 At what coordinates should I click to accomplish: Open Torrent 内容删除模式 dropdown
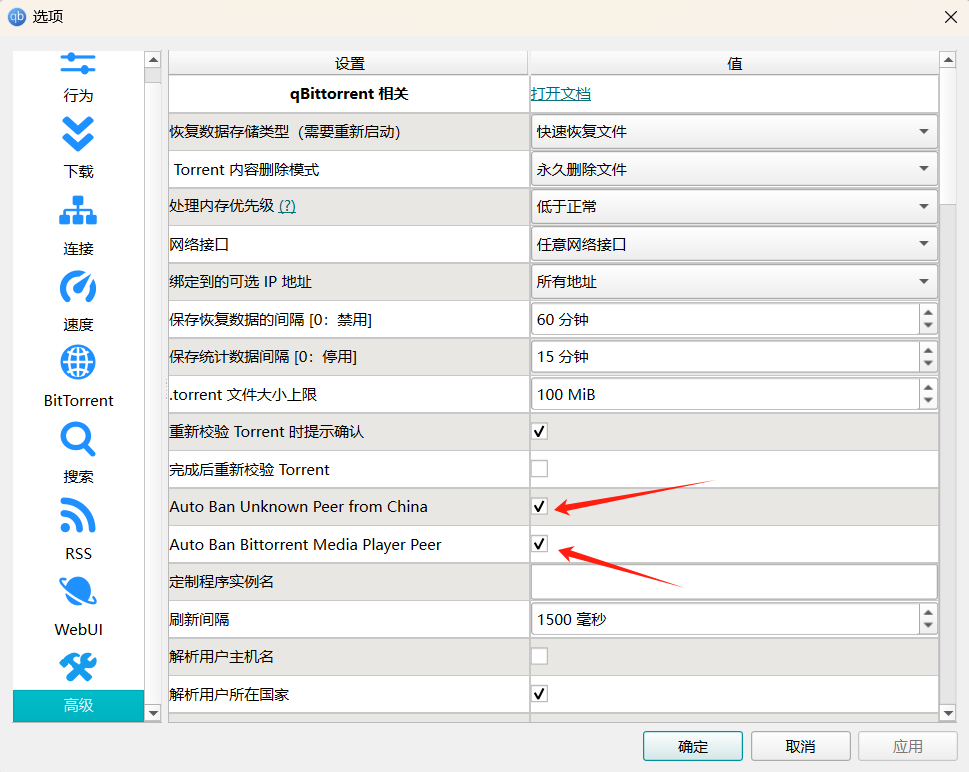tap(734, 169)
